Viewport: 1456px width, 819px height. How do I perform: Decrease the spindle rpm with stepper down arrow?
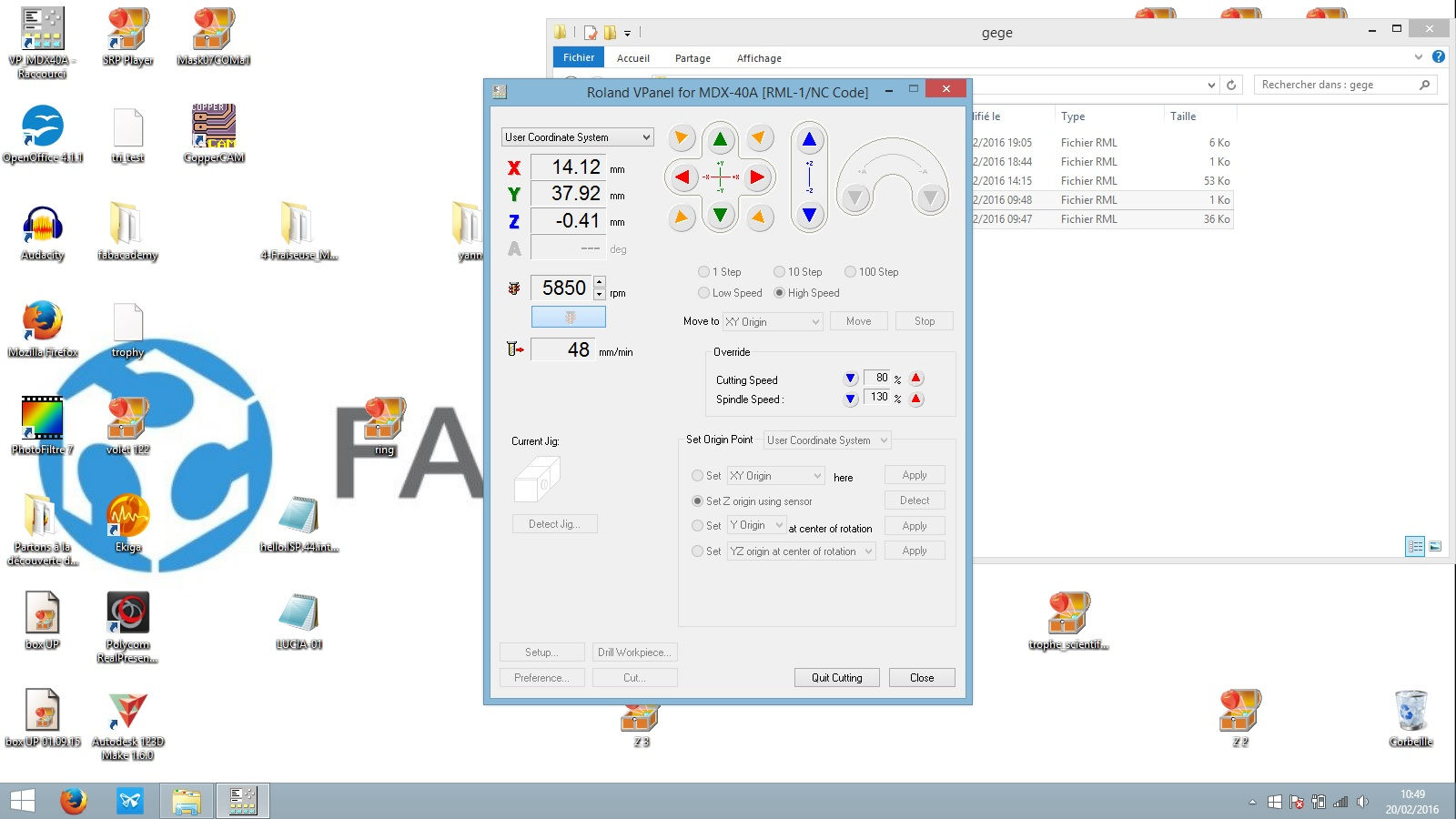click(599, 294)
